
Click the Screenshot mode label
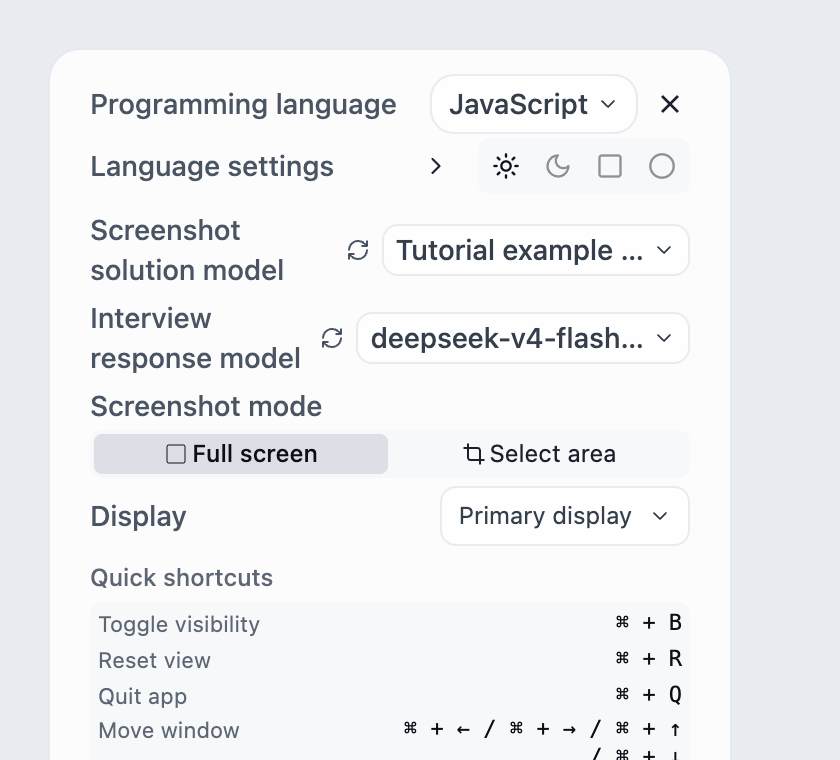(x=206, y=406)
